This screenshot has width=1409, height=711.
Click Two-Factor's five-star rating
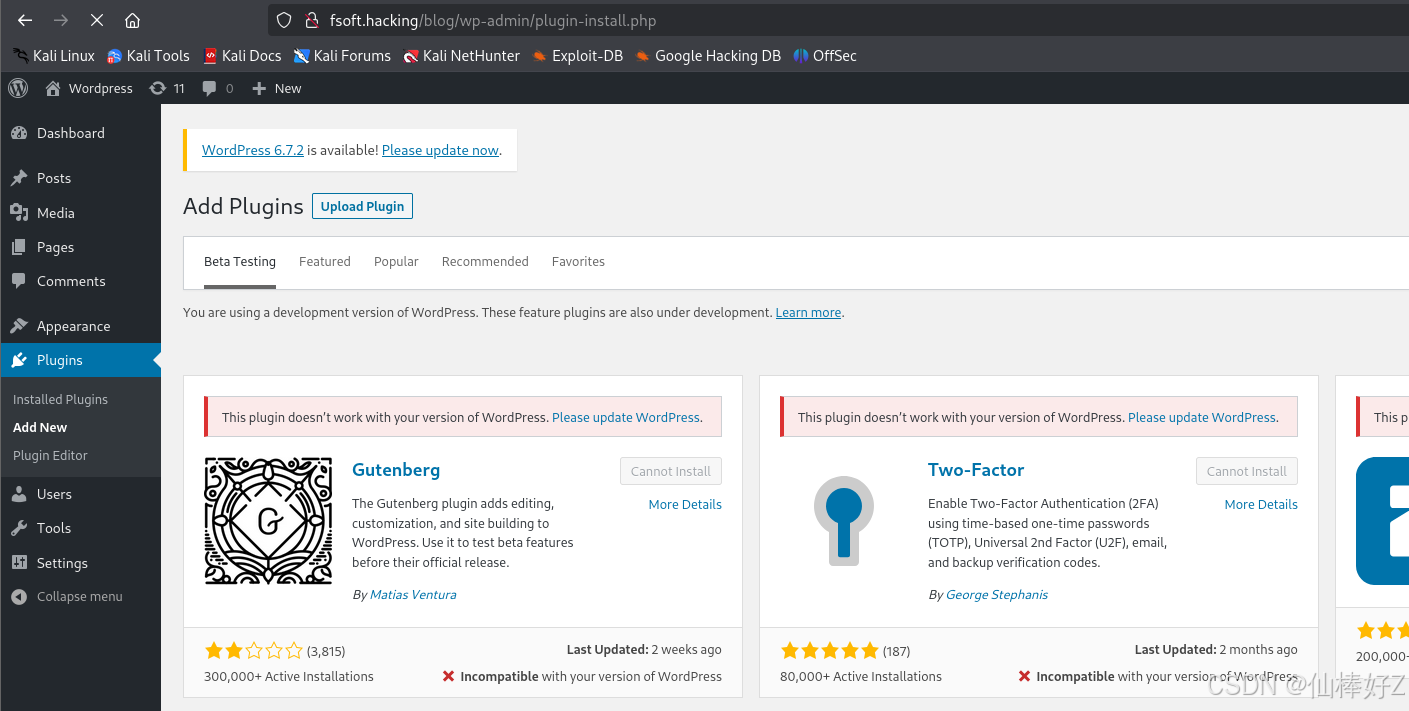tap(830, 651)
